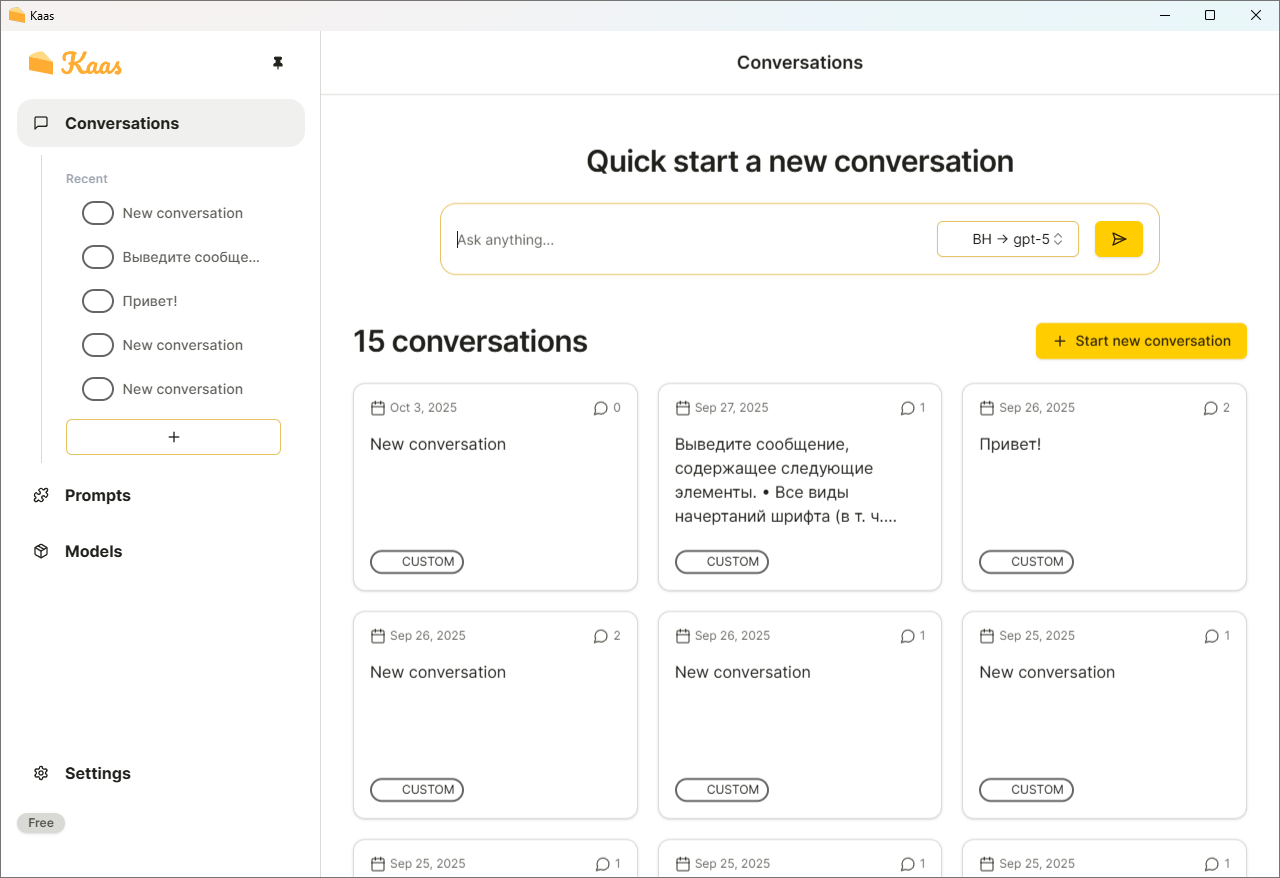Screen dimensions: 1280x878
Task: Click the Models cube icon
Action: [41, 551]
